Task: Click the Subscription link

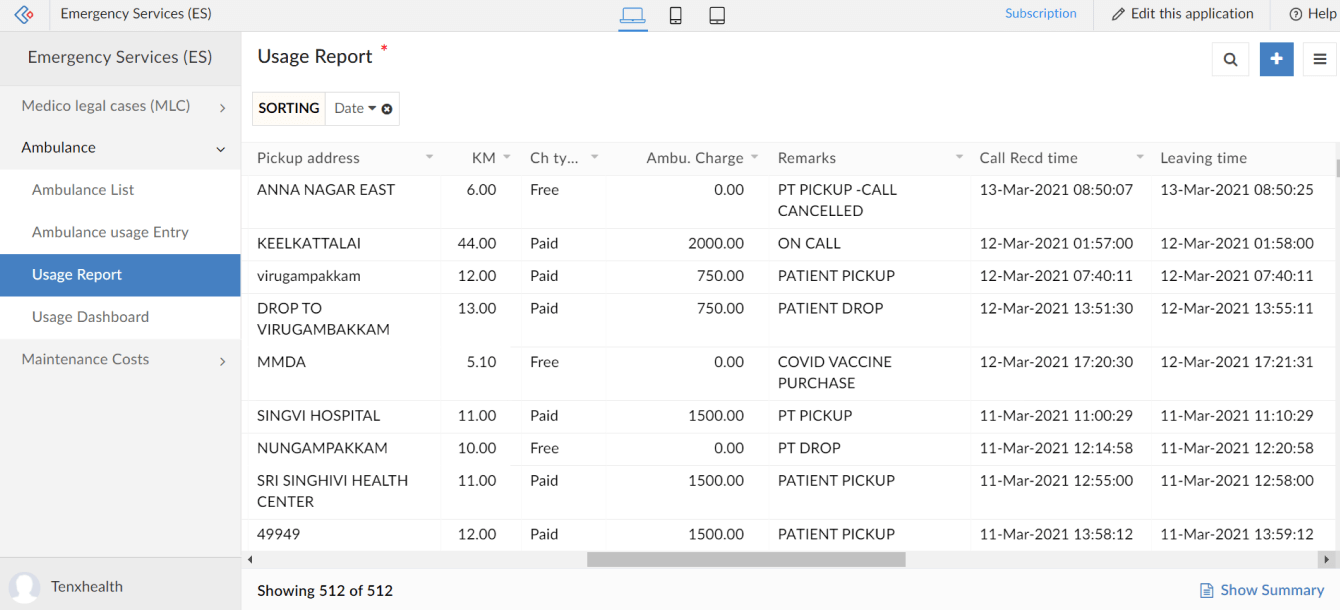Action: point(1040,14)
